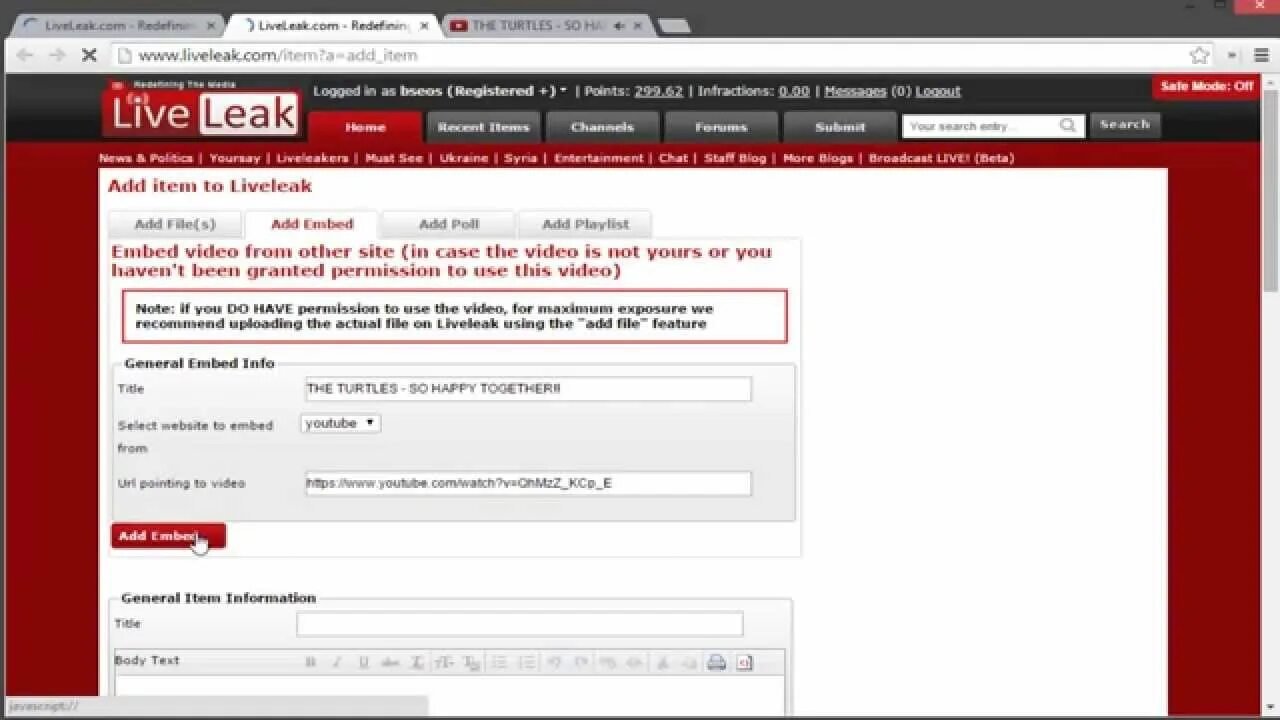Viewport: 1280px width, 720px height.
Task: Go to Home in main navigation
Action: (365, 127)
